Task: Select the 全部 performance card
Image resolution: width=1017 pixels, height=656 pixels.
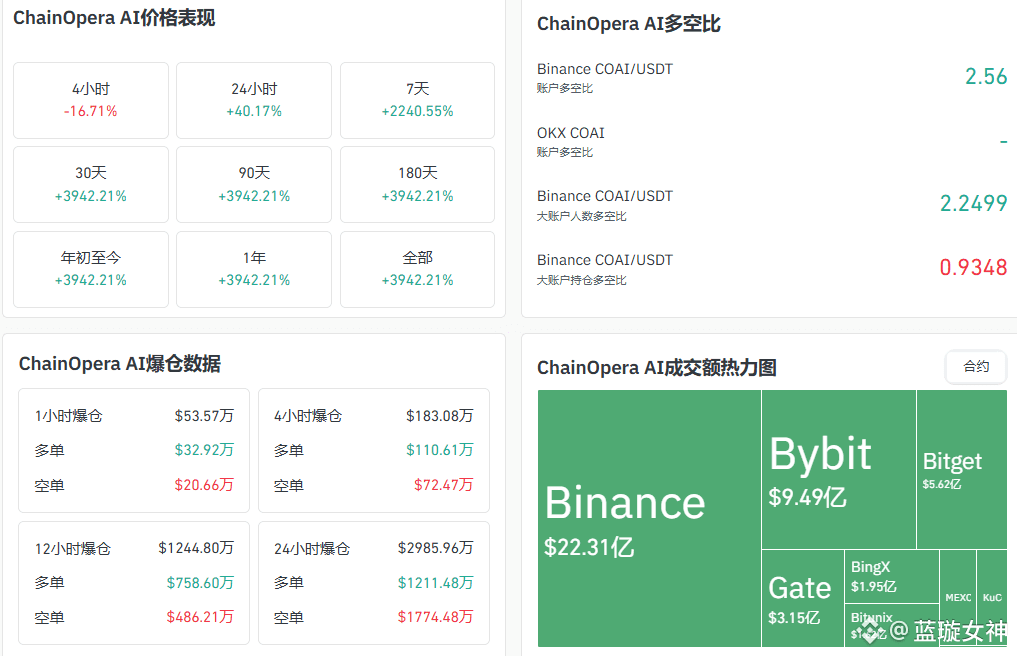Action: (x=417, y=268)
